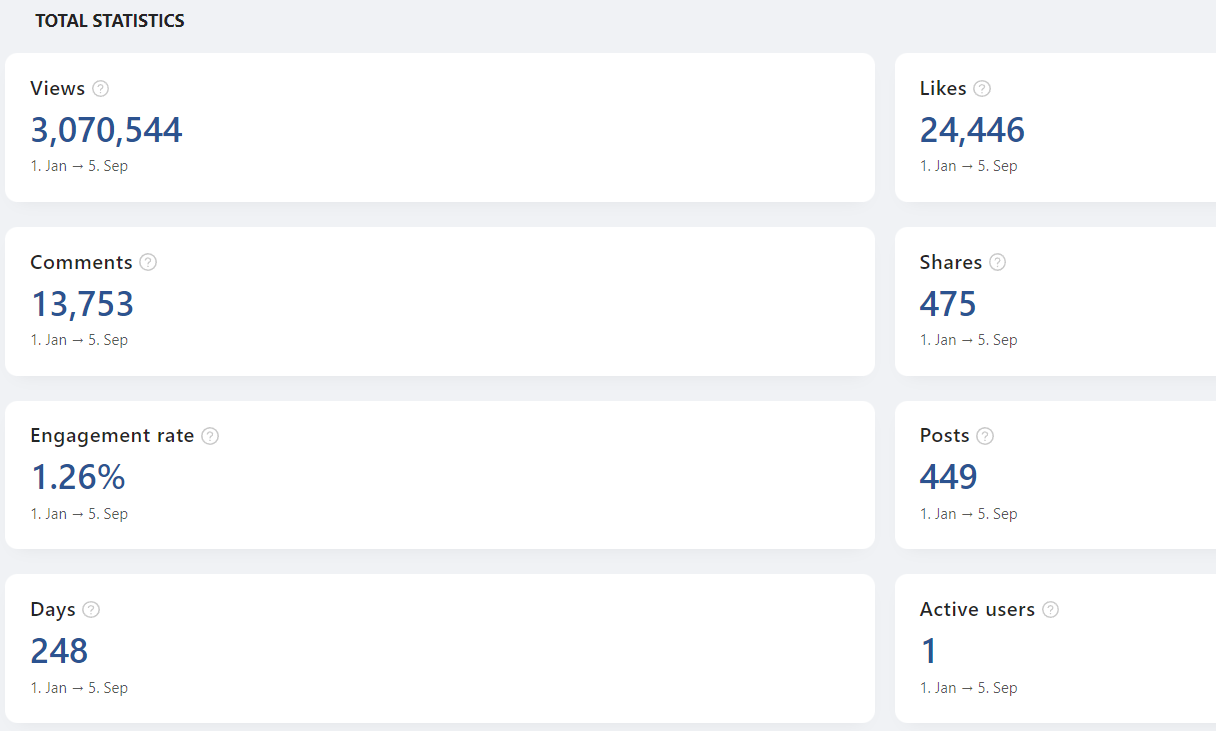Select the Likes count 24,446
The image size is (1216, 731).
pyautogui.click(x=972, y=131)
